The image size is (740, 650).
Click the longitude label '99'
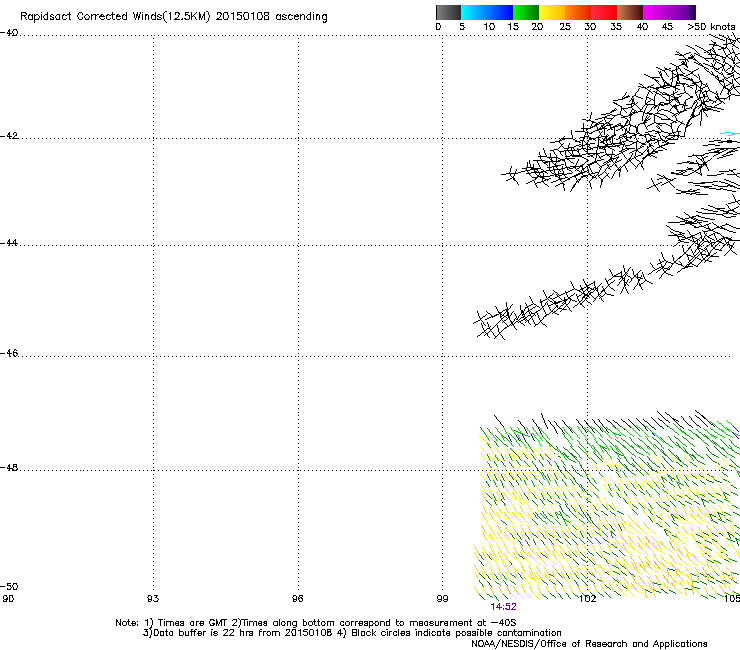click(442, 599)
